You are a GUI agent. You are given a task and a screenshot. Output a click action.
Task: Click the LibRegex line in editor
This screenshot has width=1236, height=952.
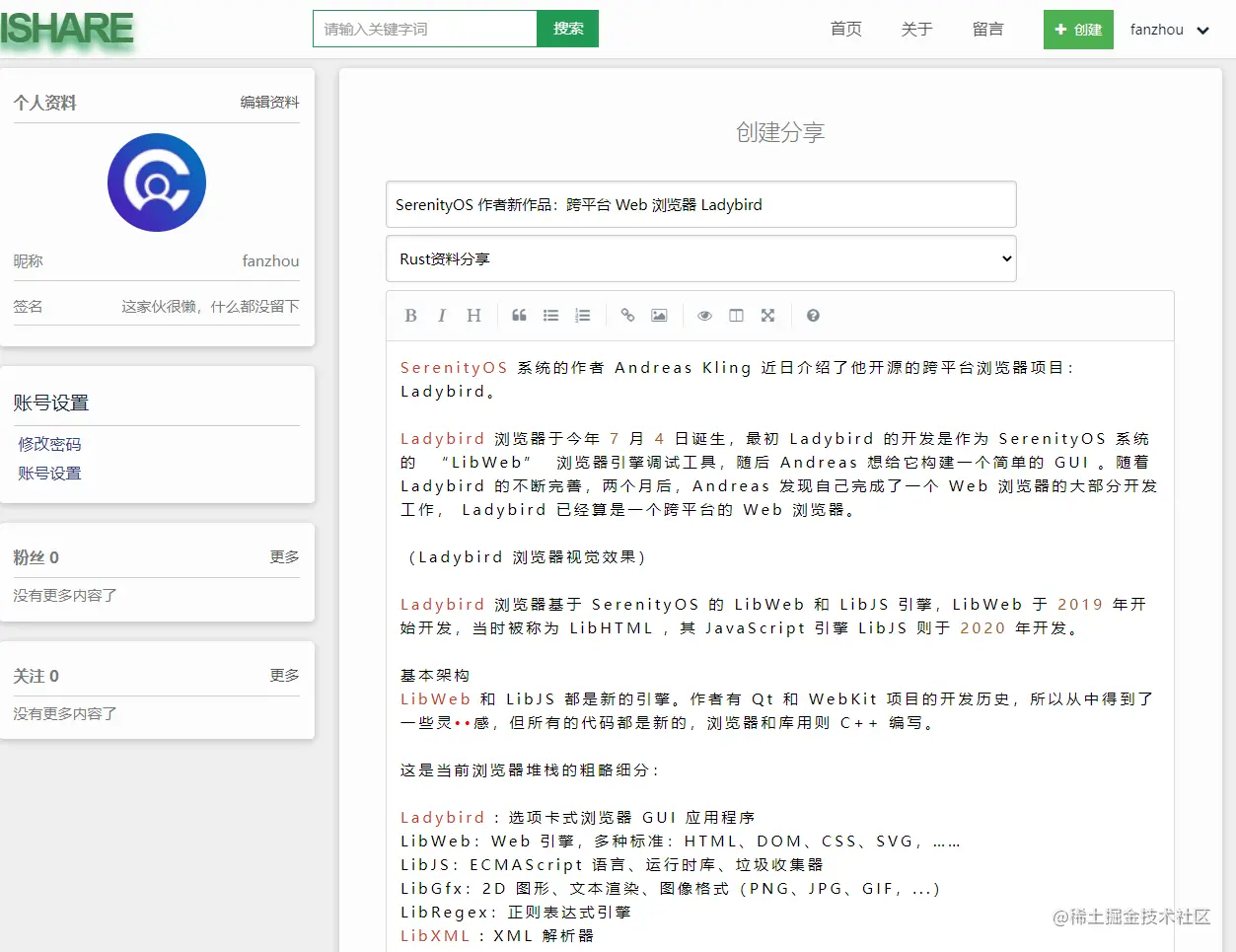click(x=516, y=913)
